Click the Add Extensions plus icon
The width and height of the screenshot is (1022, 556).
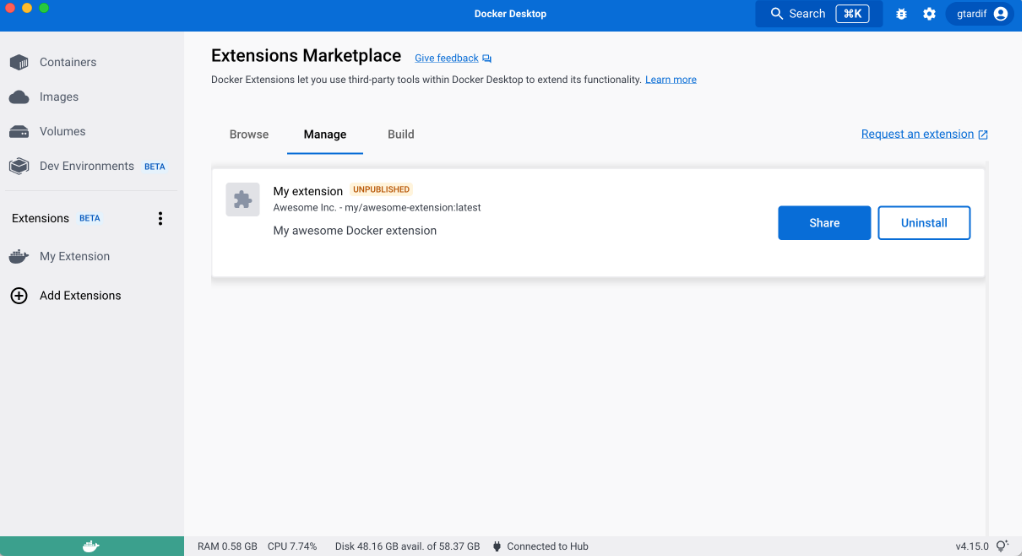(19, 296)
